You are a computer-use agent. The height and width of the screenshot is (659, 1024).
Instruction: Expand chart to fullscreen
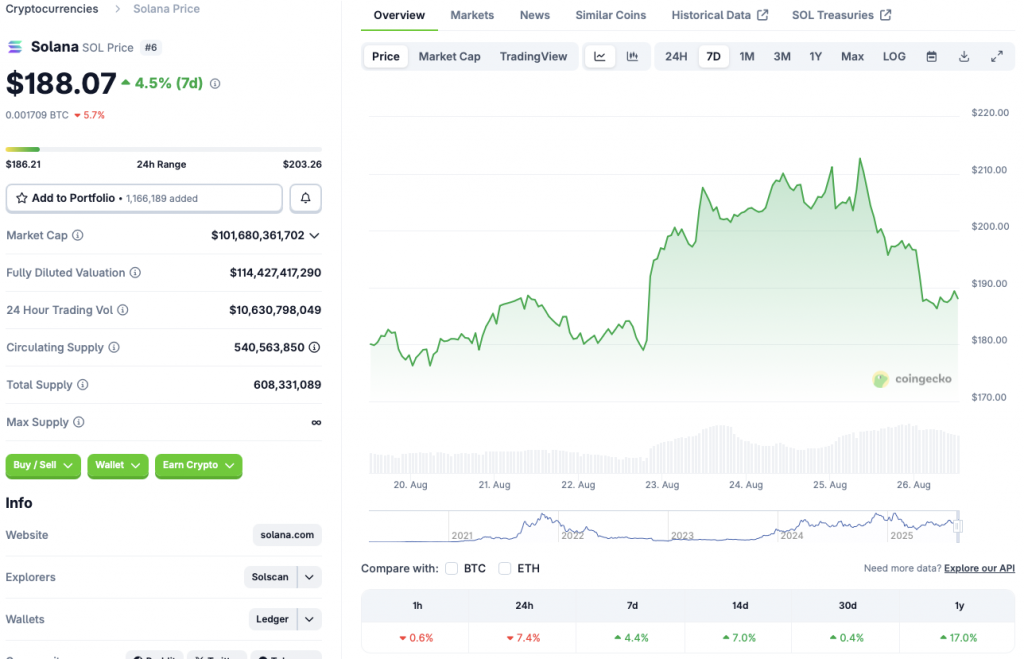pos(997,57)
